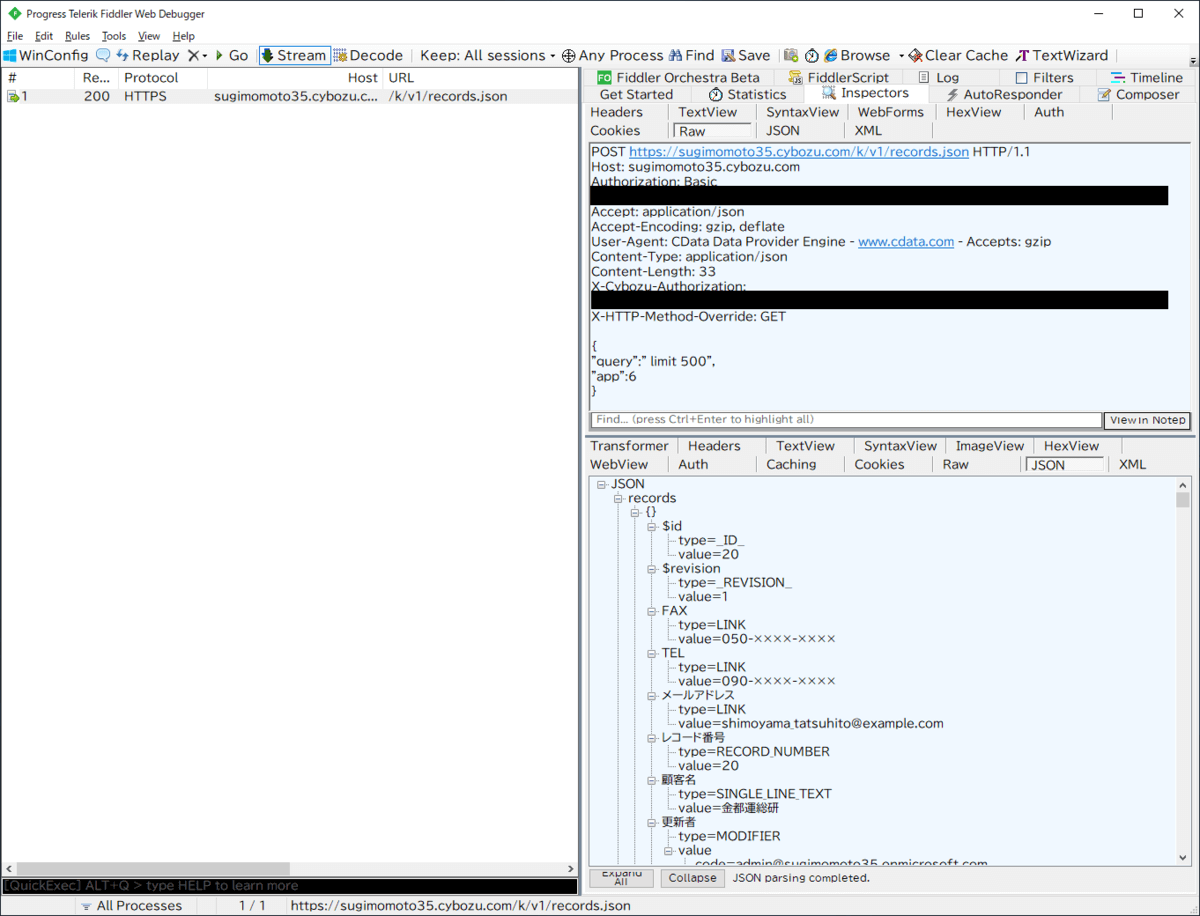This screenshot has height=916, width=1200.
Task: Open the View menu
Action: click(x=149, y=36)
